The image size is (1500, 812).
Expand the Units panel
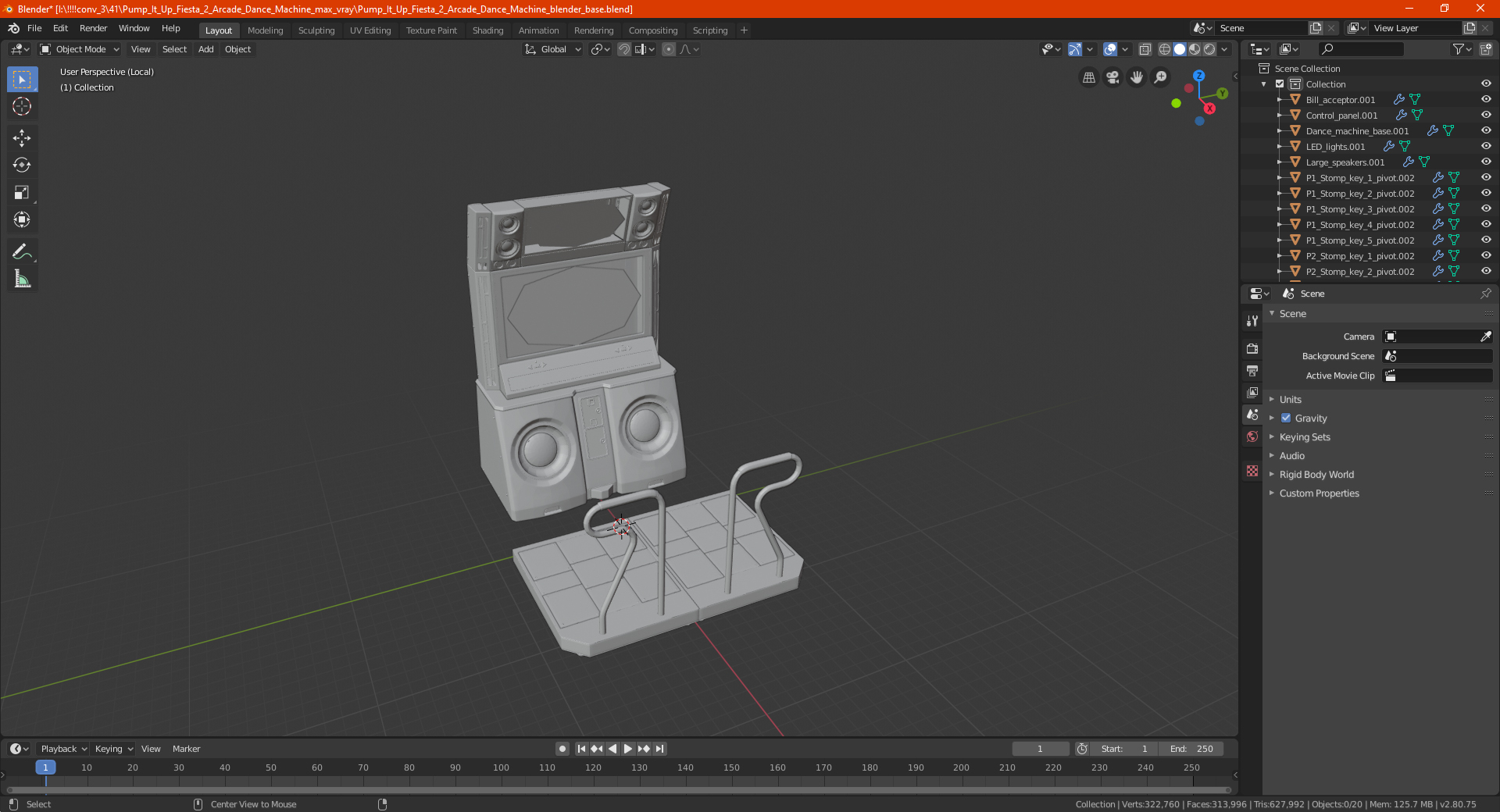pos(1290,400)
